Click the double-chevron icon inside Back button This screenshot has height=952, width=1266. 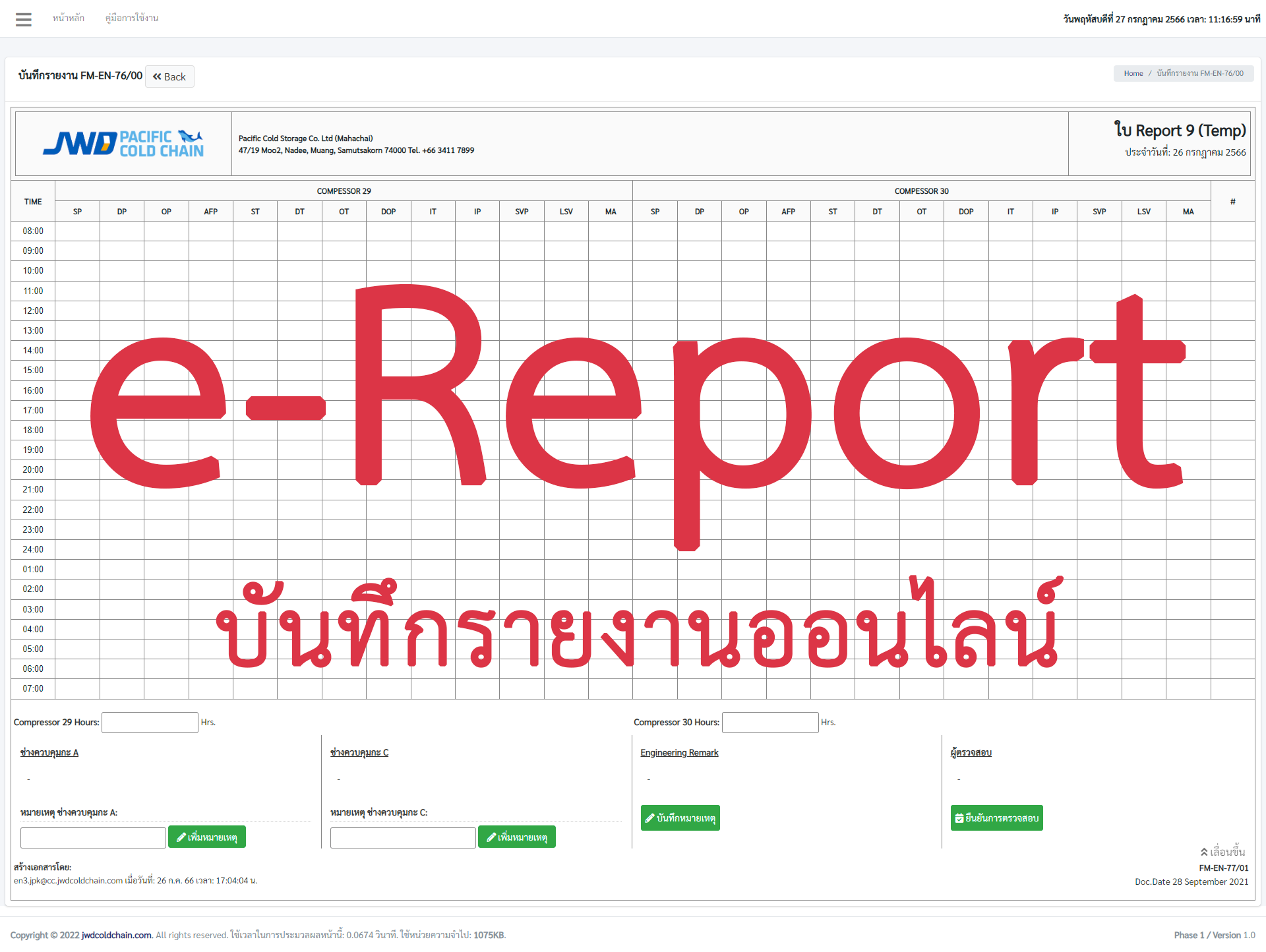point(158,76)
